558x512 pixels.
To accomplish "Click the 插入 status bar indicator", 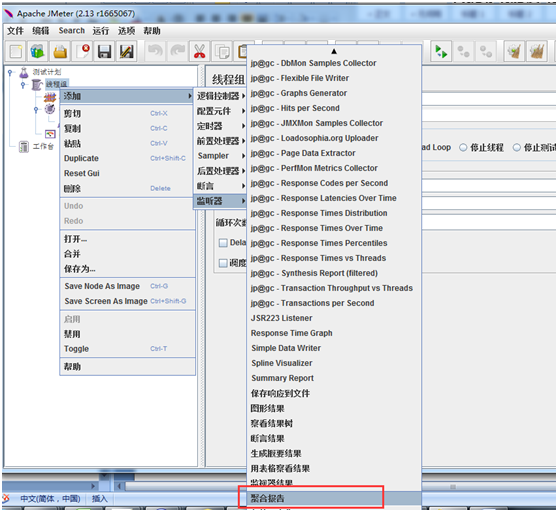I will [99, 499].
